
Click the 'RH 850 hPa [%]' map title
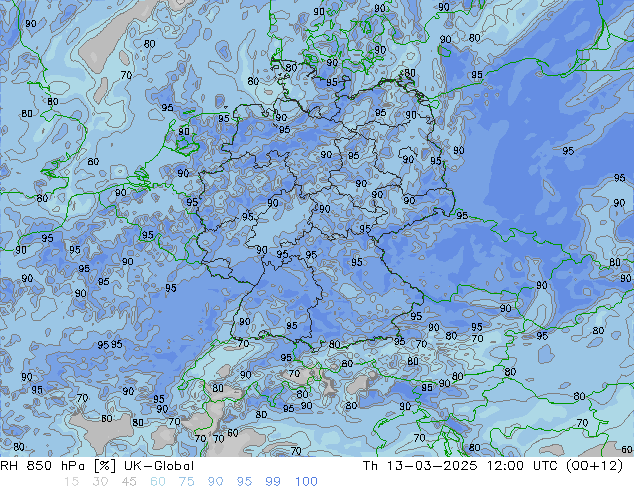coord(58,466)
